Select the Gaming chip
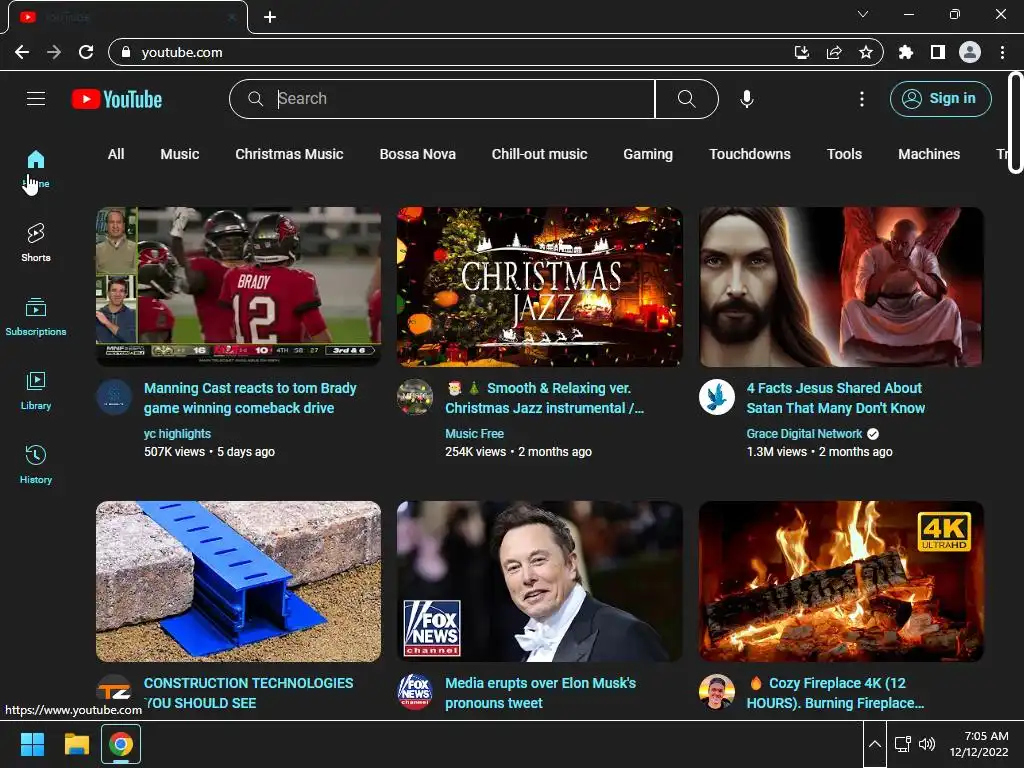The image size is (1024, 768). click(648, 154)
